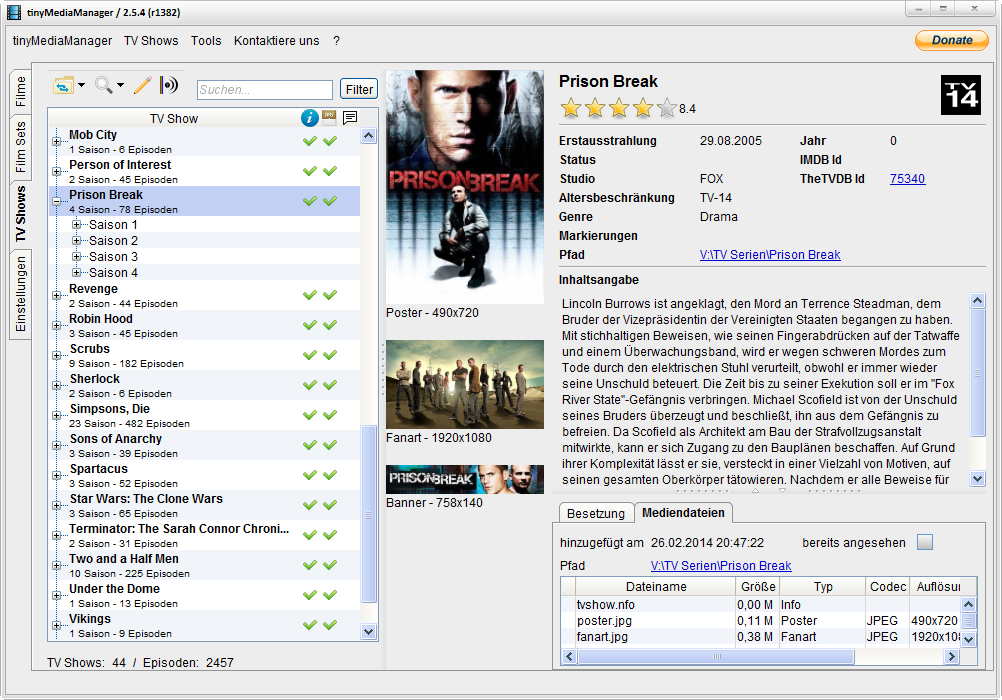The width and height of the screenshot is (1002, 700).
Task: Click the gold star rating for Prison Break
Action: coord(618,108)
